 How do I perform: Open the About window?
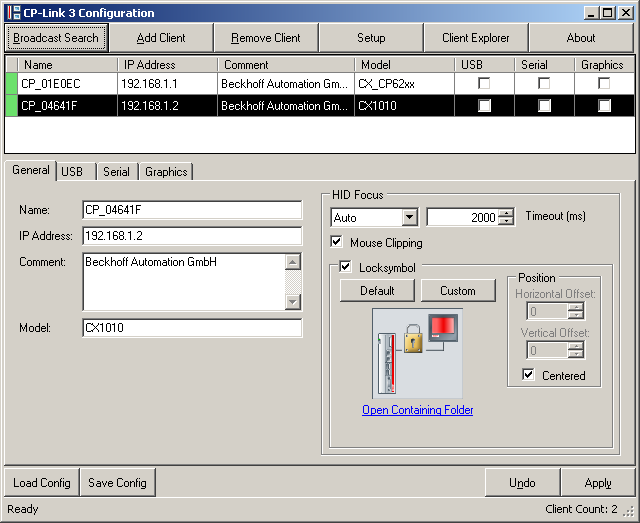(581, 38)
